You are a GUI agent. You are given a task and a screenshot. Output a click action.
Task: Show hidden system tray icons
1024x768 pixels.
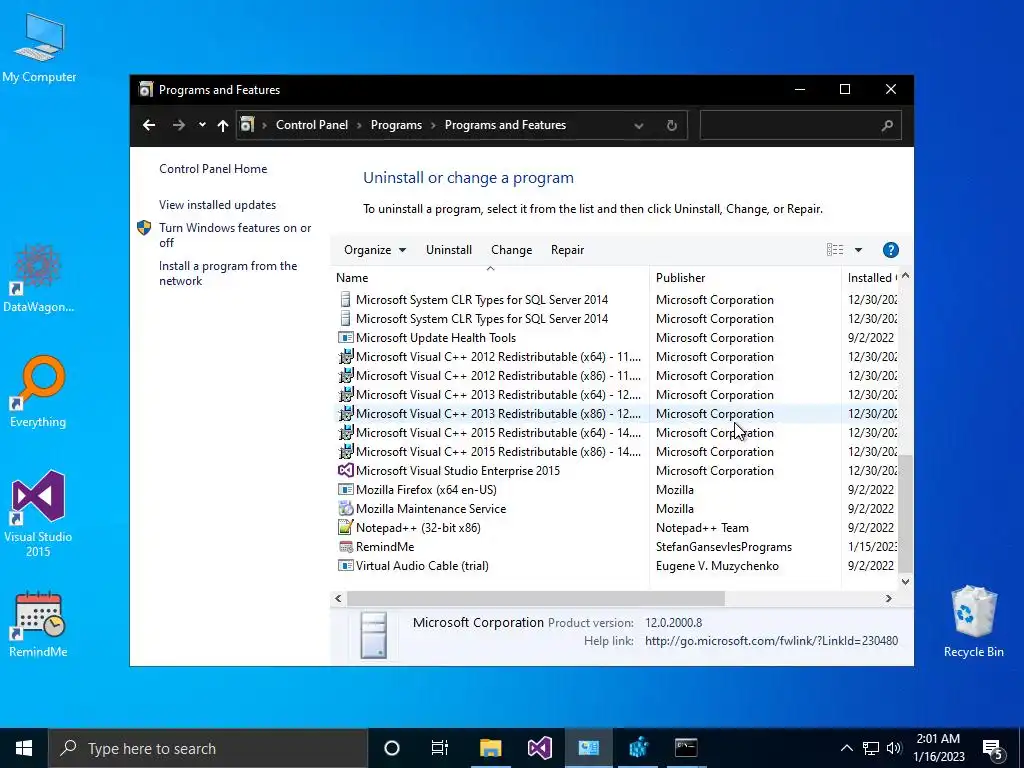[846, 748]
